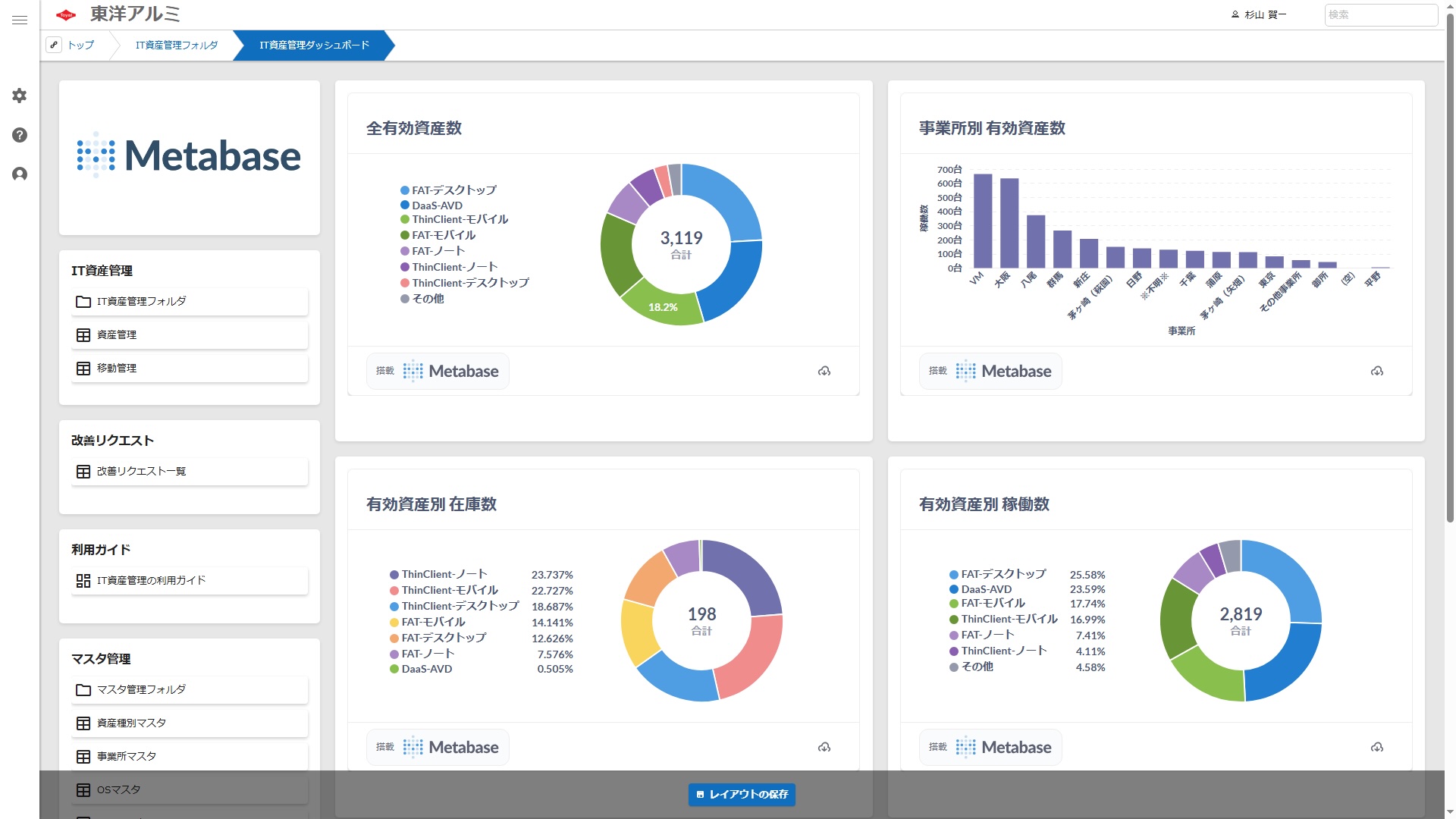
Task: Click the 全有効資産数 card title
Action: tap(414, 128)
